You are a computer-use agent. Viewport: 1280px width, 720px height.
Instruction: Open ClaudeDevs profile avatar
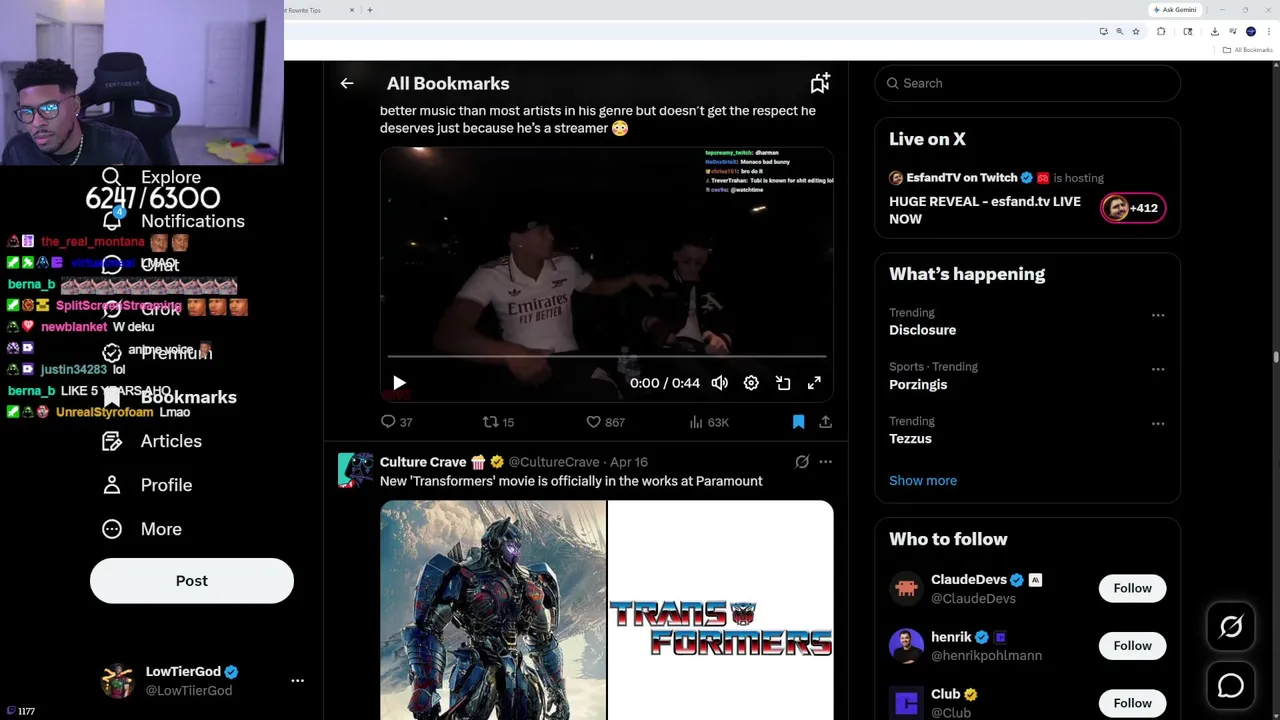coord(907,588)
